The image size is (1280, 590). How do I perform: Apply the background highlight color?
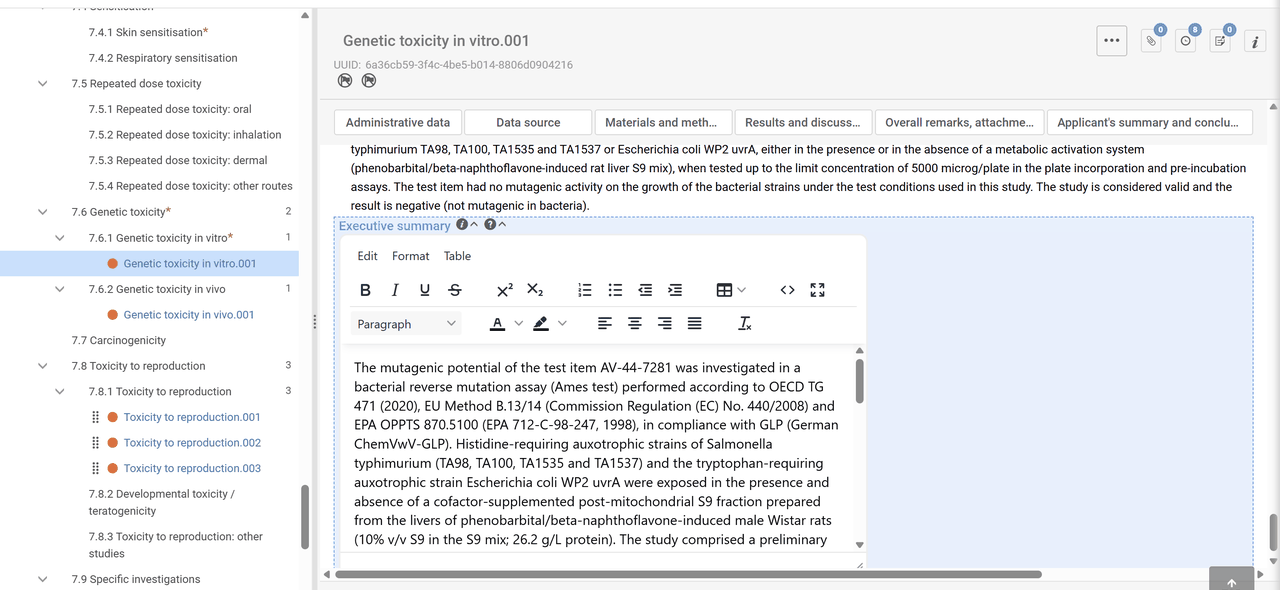point(541,324)
